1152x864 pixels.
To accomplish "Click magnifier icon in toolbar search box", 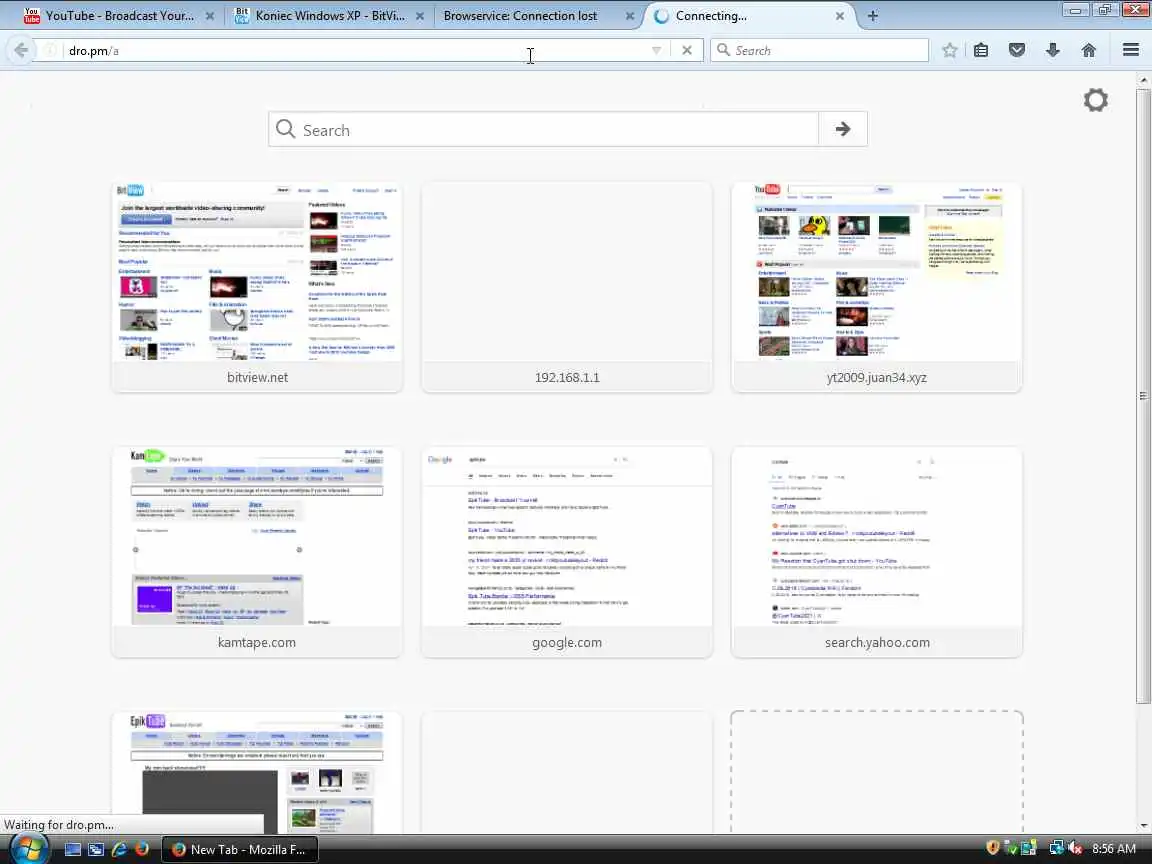I will click(723, 50).
